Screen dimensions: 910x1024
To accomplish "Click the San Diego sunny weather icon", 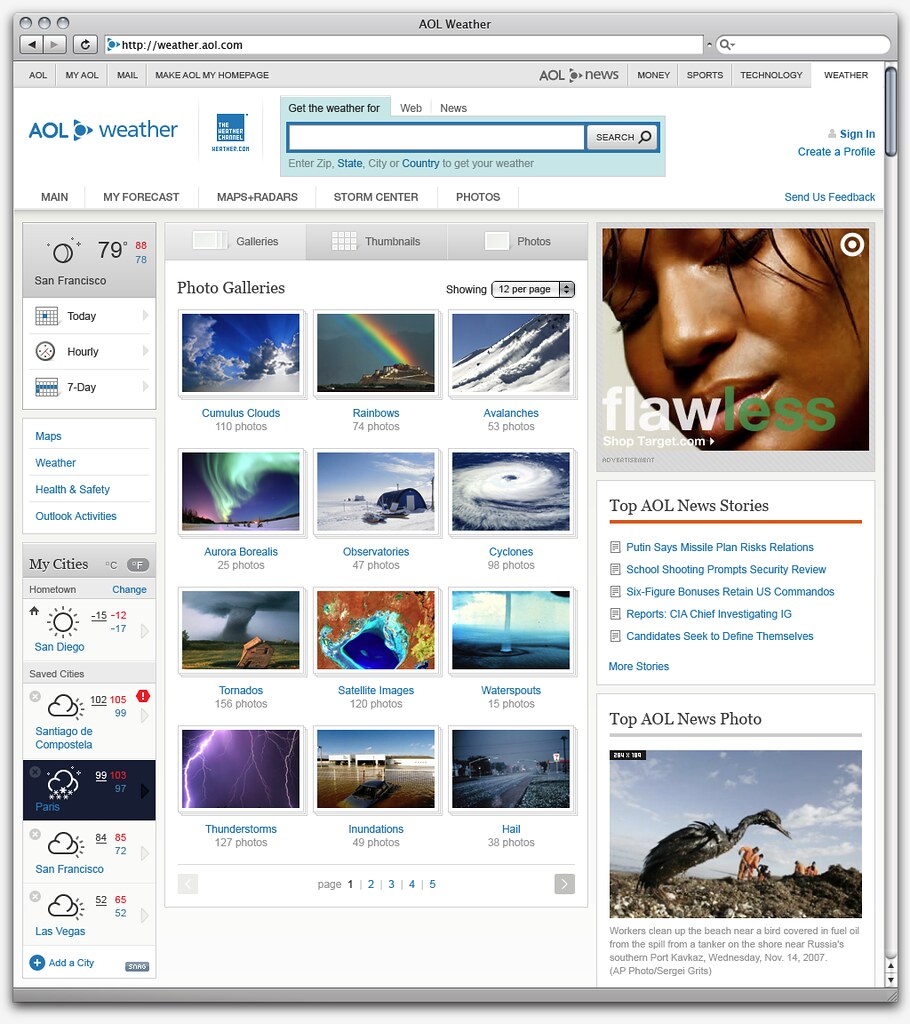I will pyautogui.click(x=63, y=622).
